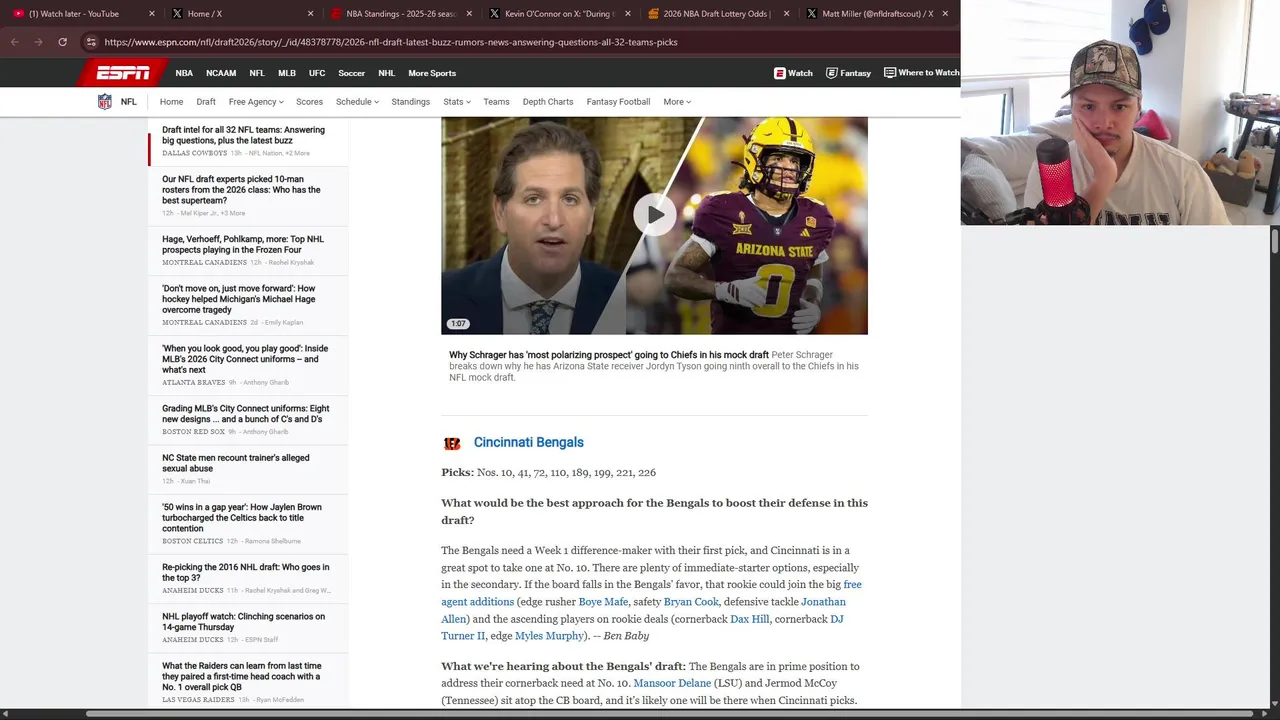Viewport: 1280px width, 720px height.
Task: Click the browser forward arrow
Action: click(39, 42)
